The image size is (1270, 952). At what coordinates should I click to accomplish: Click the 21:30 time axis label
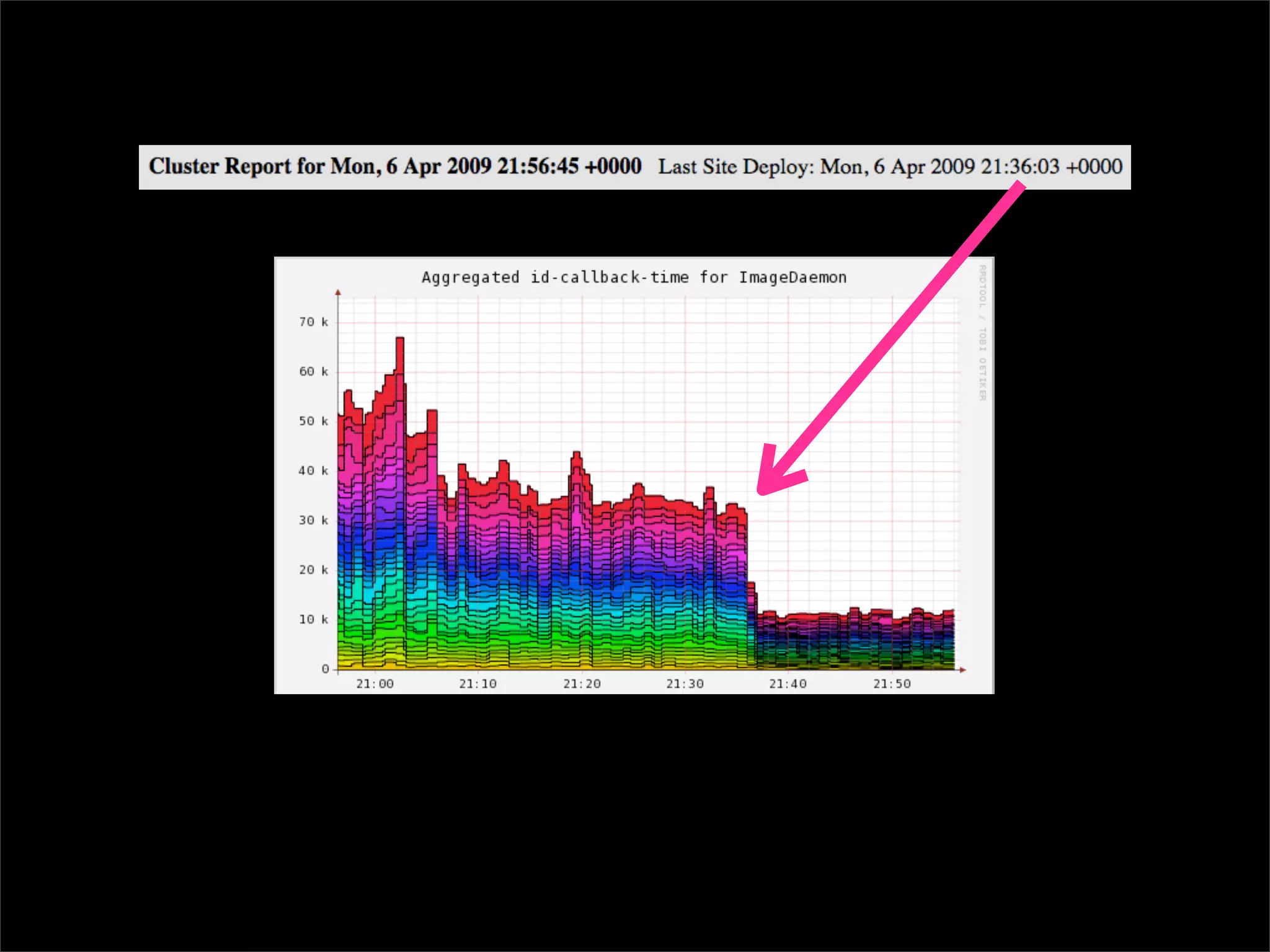tap(685, 684)
